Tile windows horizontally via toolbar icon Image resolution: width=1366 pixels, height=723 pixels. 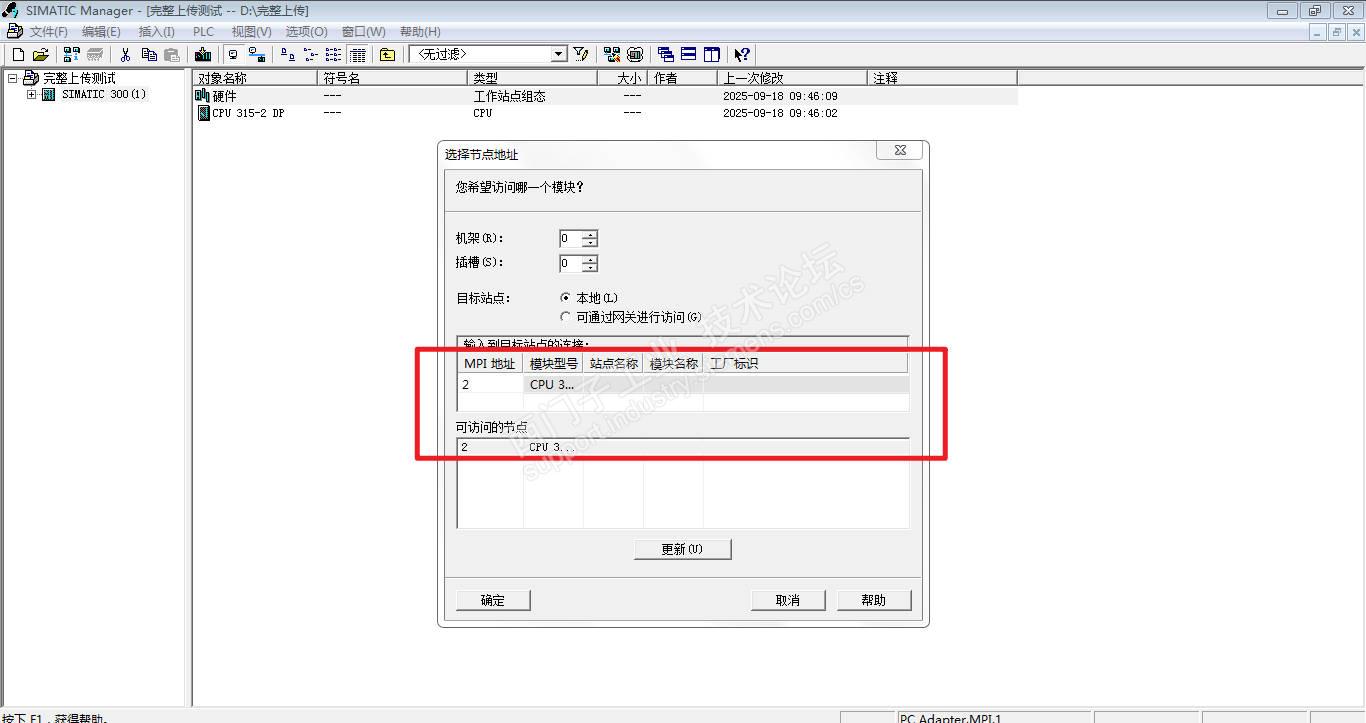[x=689, y=55]
